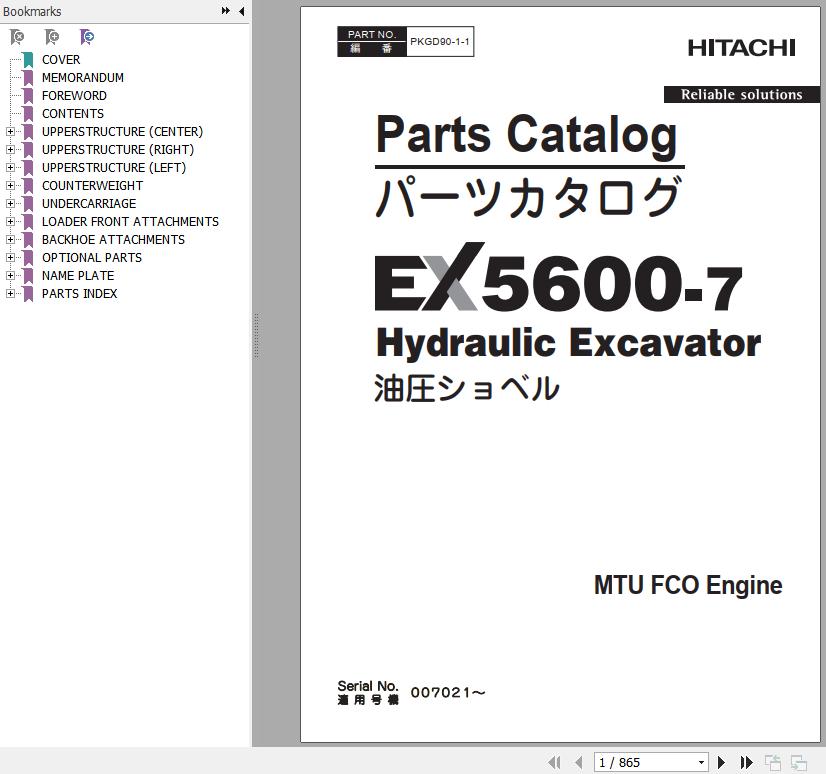Open the COVER bookmark
826x774 pixels.
61,60
